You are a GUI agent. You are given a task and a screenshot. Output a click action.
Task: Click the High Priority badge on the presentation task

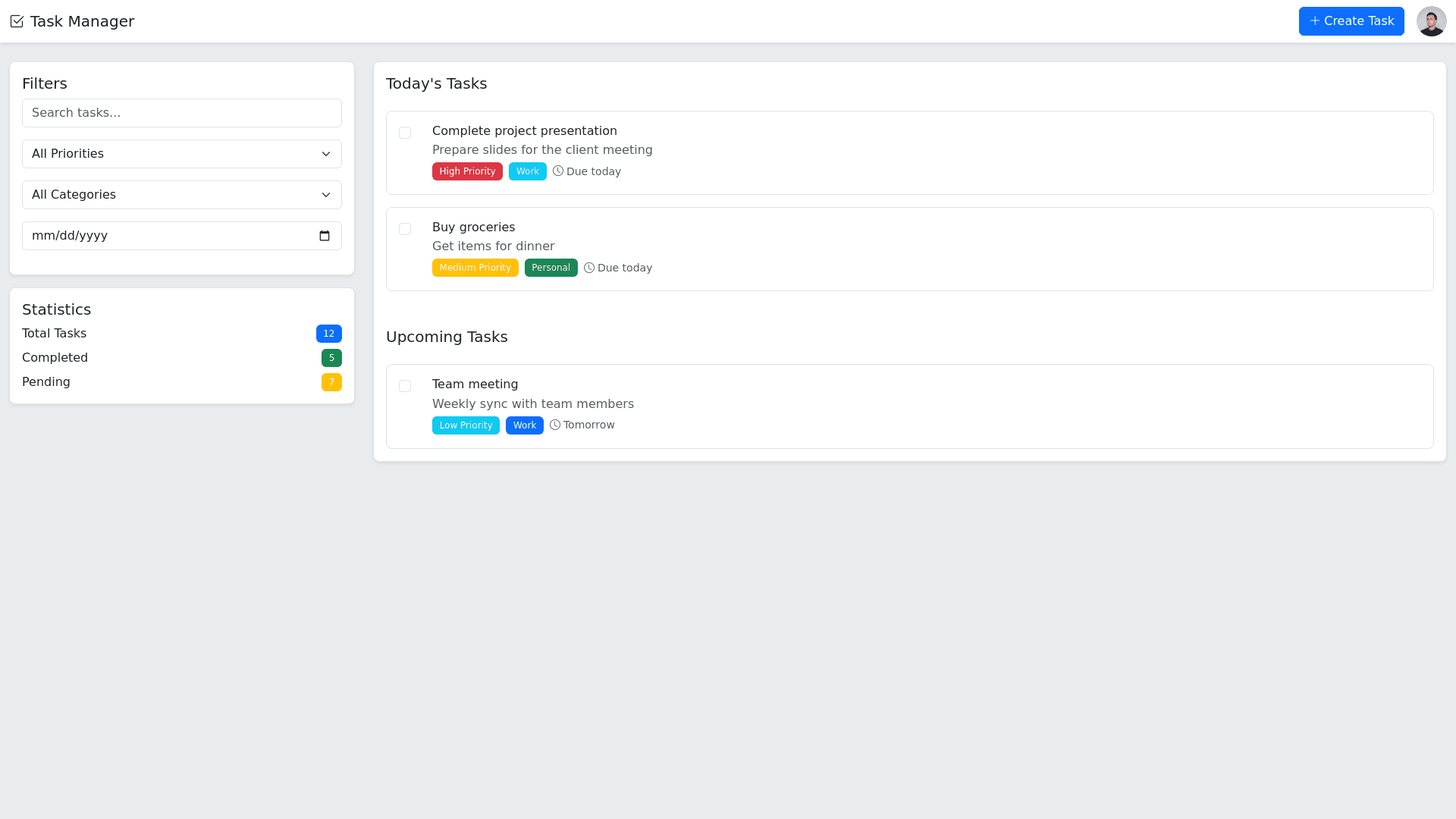coord(467,171)
